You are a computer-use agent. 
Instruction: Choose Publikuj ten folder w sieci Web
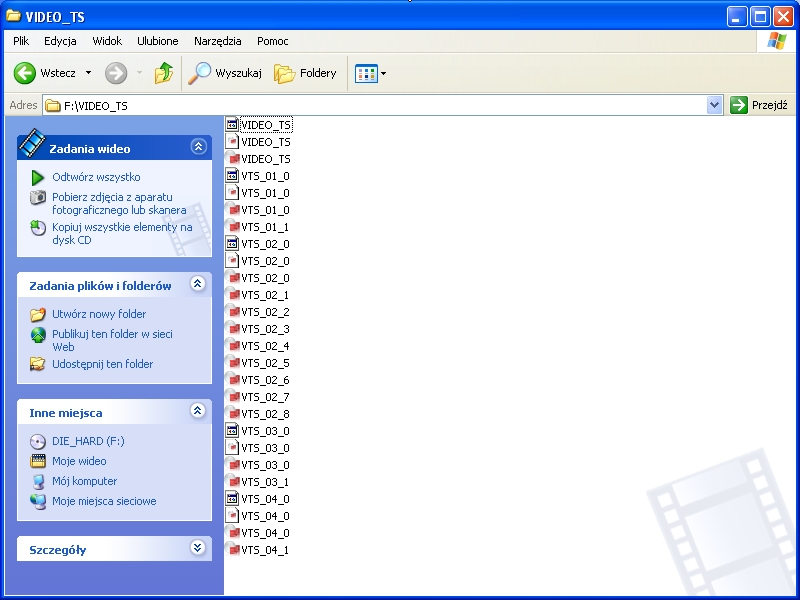112,340
